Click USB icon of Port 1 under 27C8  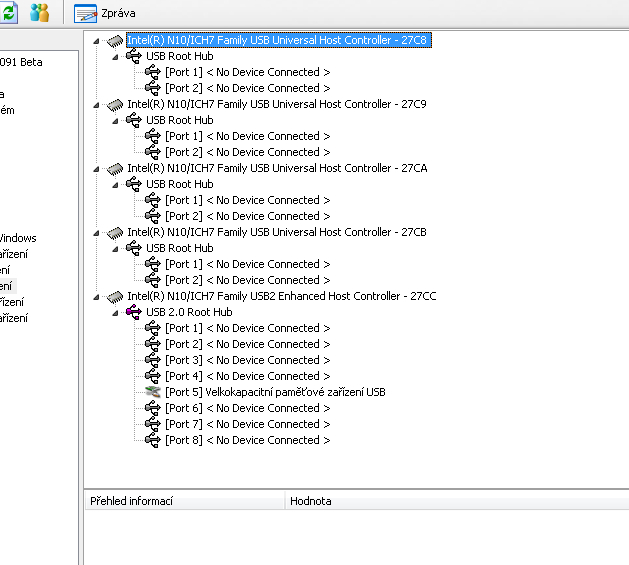(153, 72)
